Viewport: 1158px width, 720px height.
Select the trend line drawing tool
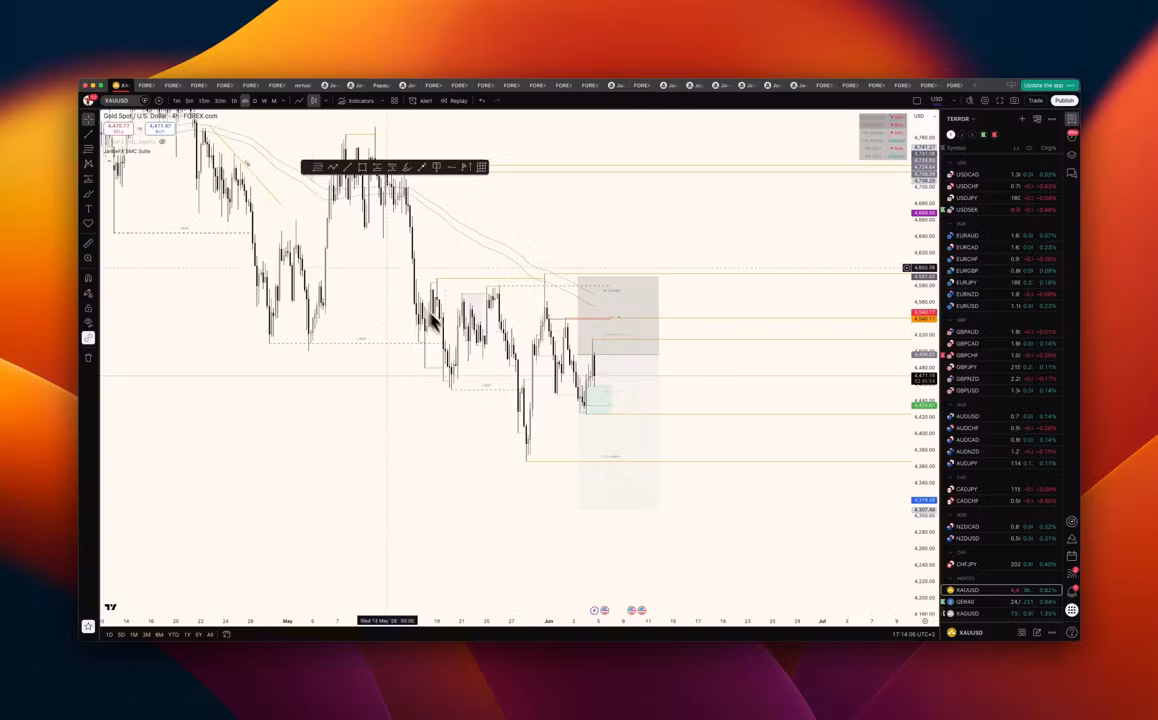(x=89, y=134)
